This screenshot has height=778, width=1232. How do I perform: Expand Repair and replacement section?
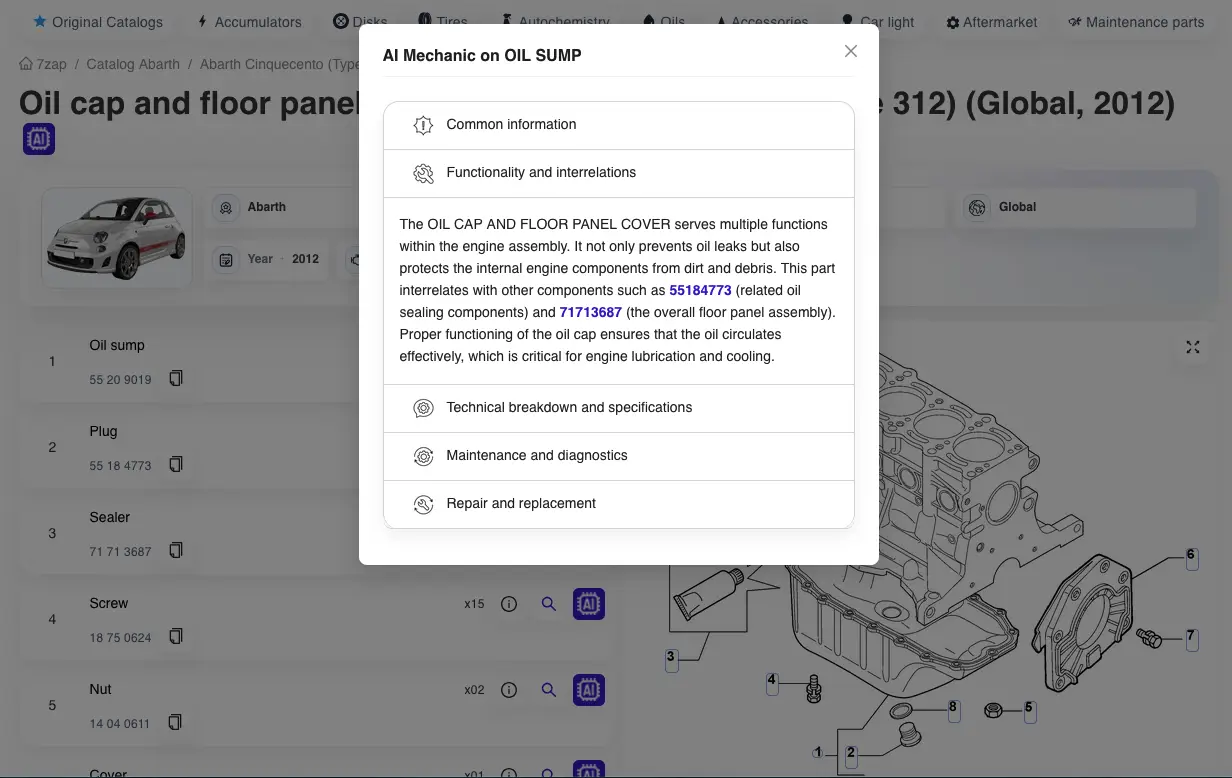[618, 504]
